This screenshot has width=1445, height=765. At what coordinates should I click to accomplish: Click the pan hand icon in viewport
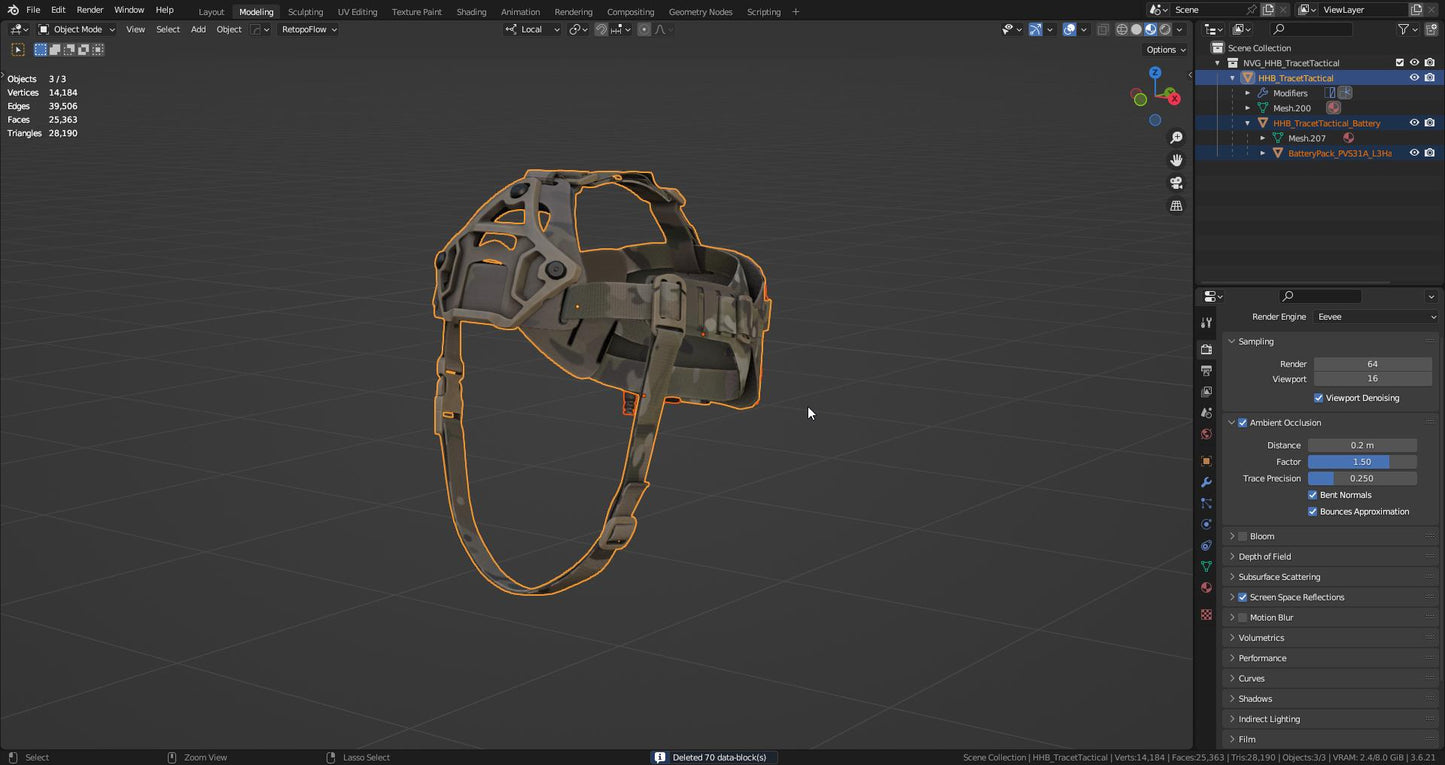pyautogui.click(x=1176, y=160)
